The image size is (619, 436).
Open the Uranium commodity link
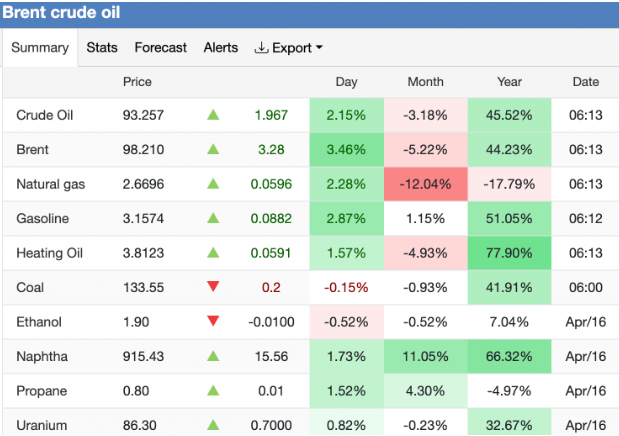coord(40,425)
